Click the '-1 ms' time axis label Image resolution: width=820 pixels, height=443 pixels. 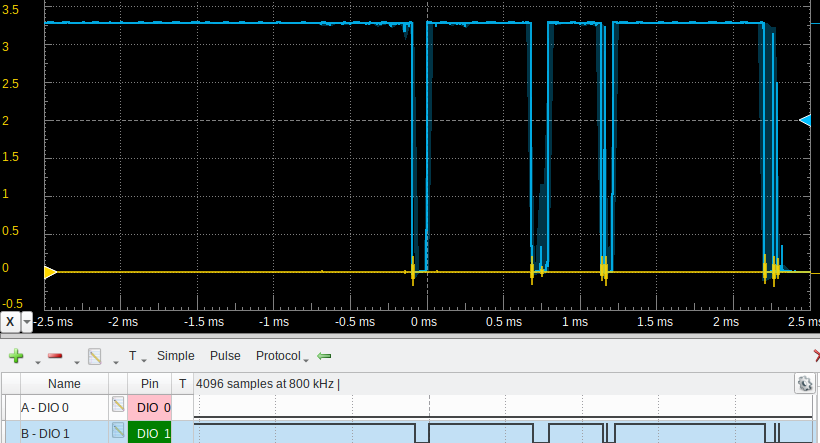tap(274, 322)
